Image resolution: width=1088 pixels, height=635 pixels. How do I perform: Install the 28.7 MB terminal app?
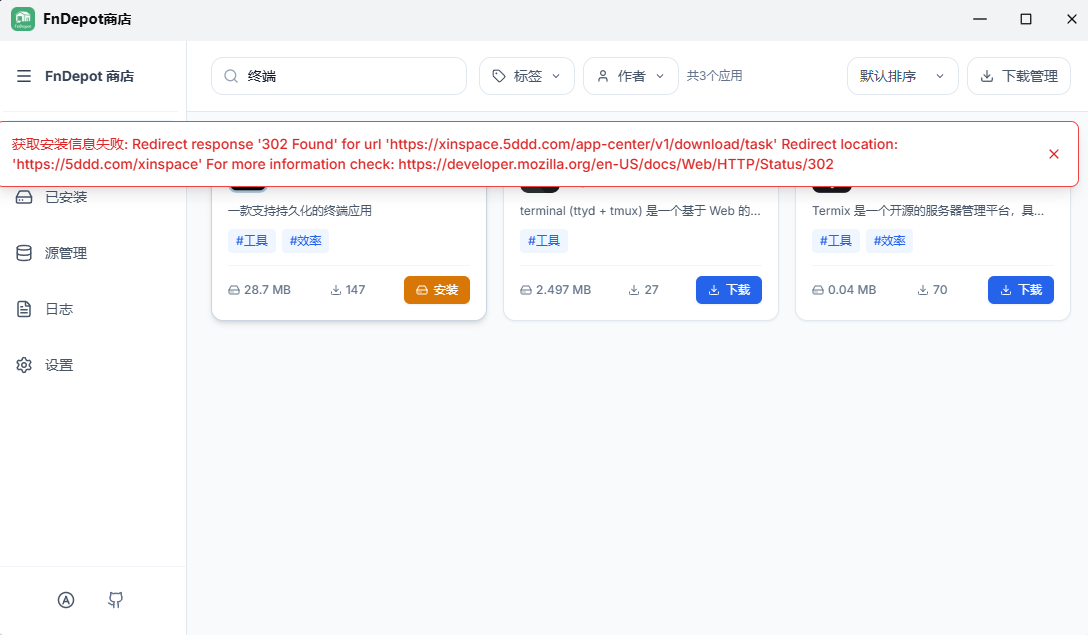point(437,290)
